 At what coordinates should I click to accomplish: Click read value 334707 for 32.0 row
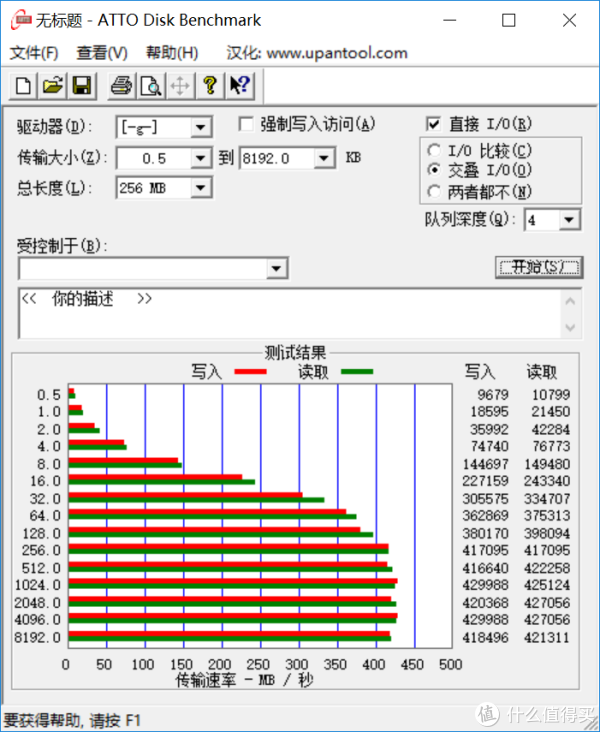click(547, 499)
